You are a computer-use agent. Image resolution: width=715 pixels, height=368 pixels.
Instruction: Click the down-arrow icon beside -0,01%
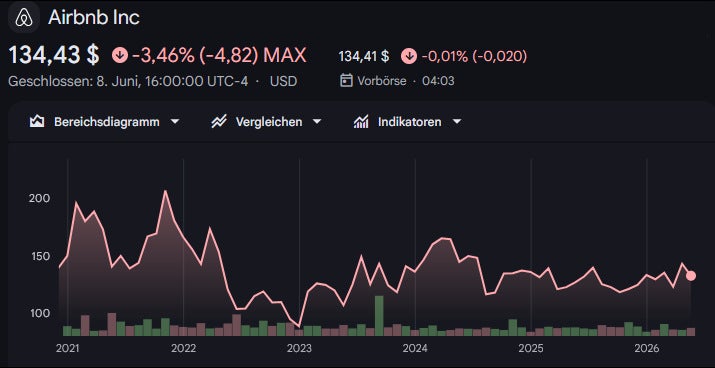(409, 57)
